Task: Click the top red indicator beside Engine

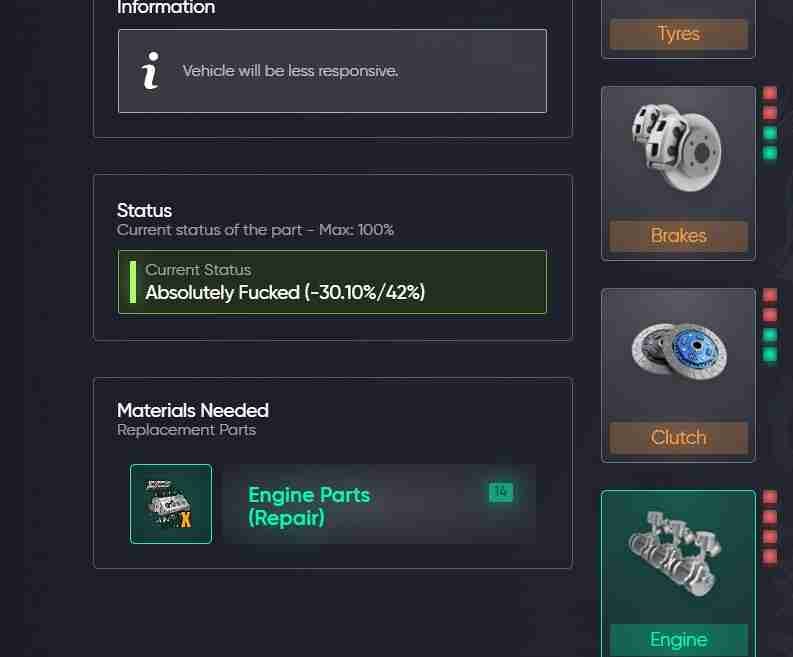Action: [x=770, y=497]
